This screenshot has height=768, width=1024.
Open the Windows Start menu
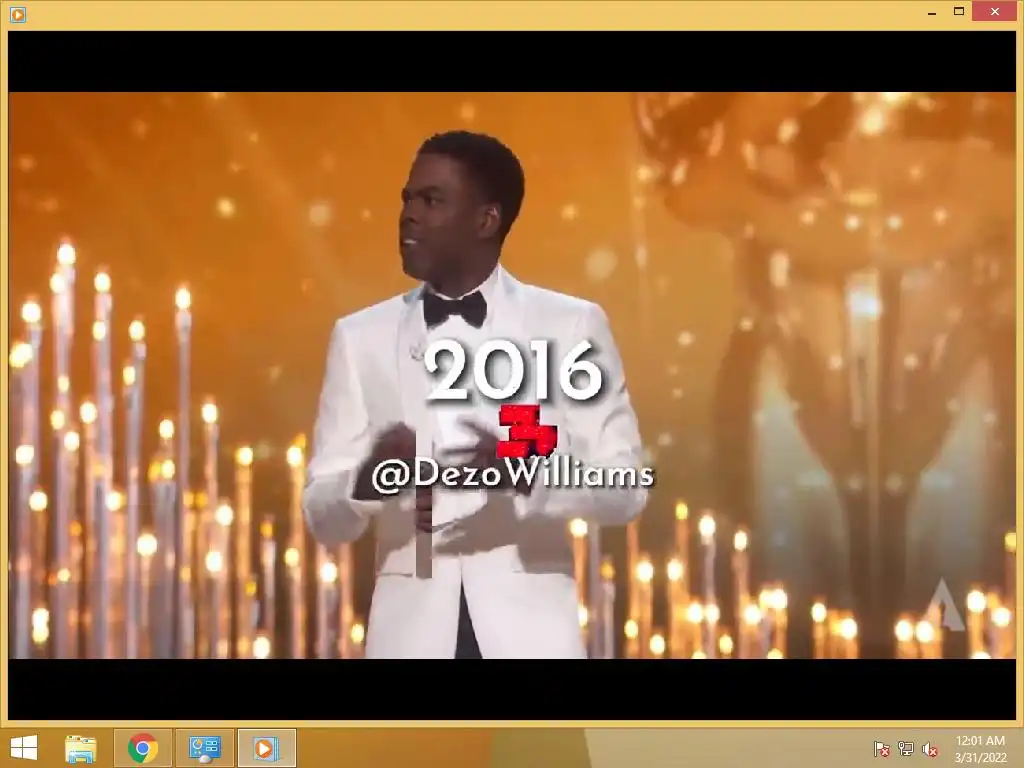(x=24, y=748)
